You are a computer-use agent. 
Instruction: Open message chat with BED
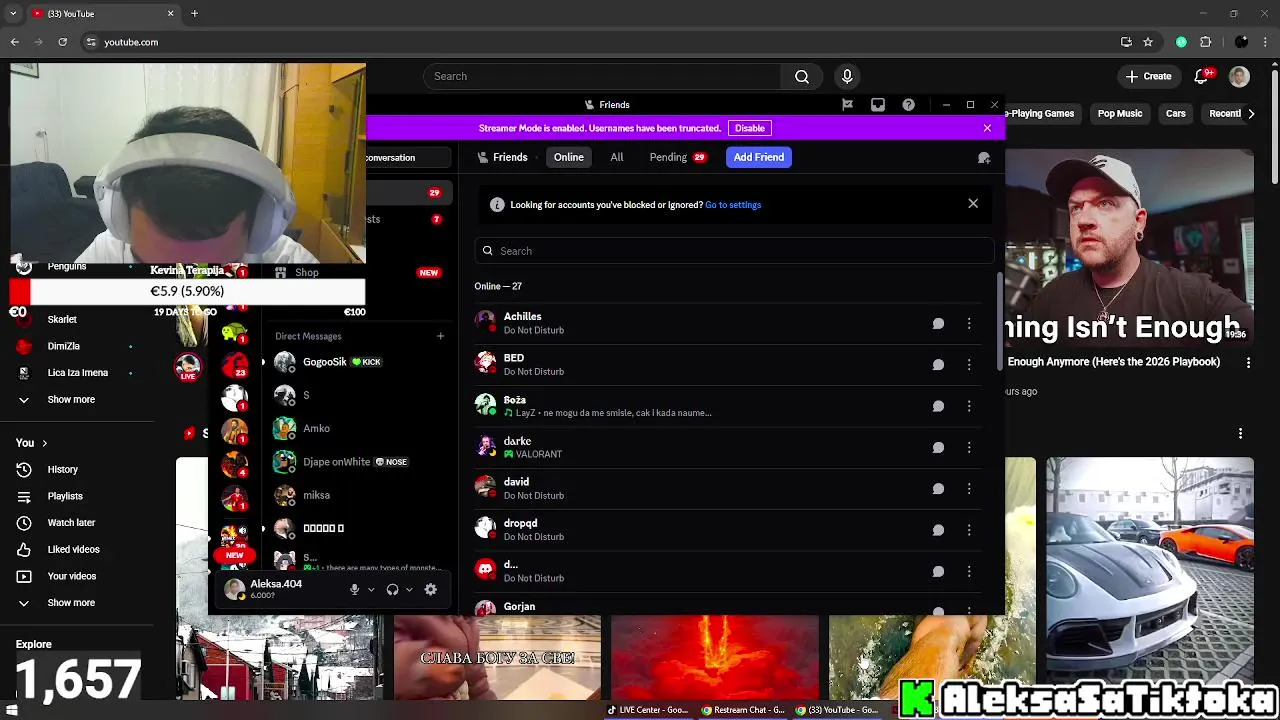point(938,365)
